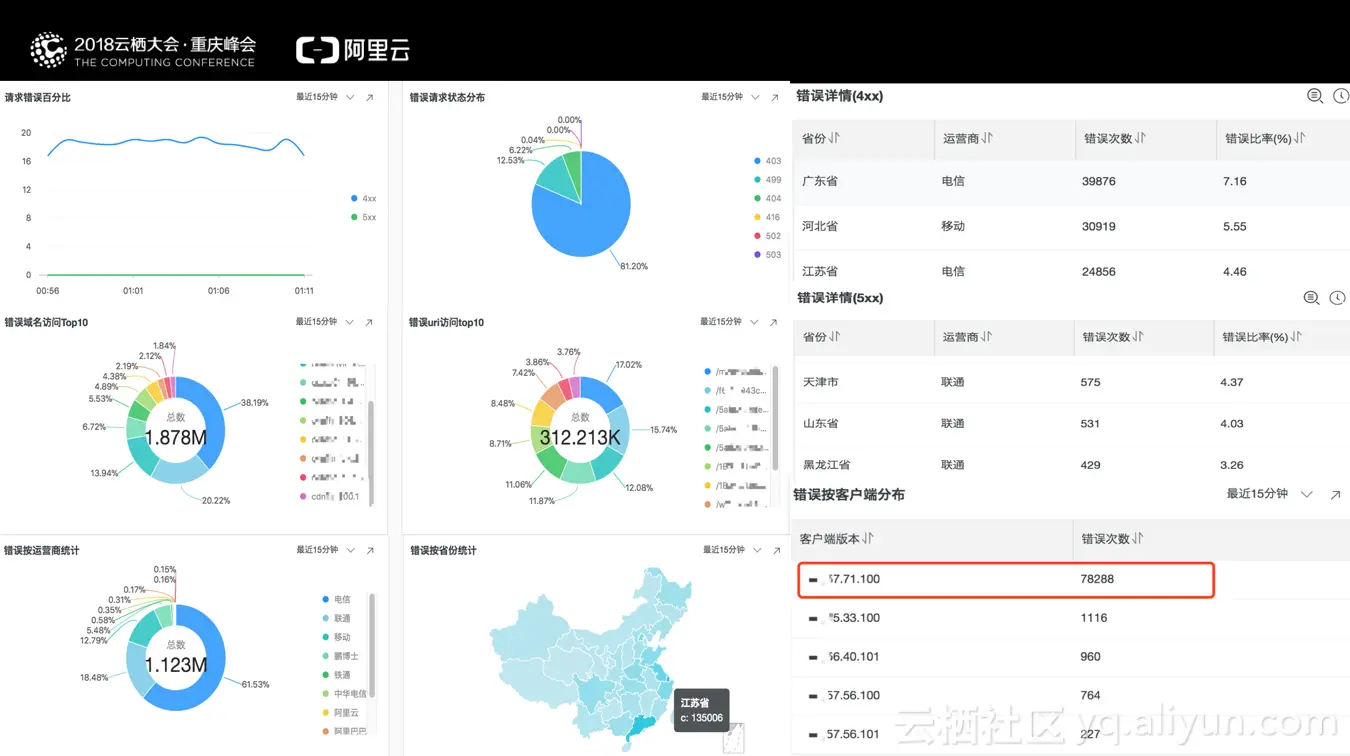The width and height of the screenshot is (1350, 756).
Task: Sort 4xx table by 错误次数 column
Action: (x=1140, y=138)
